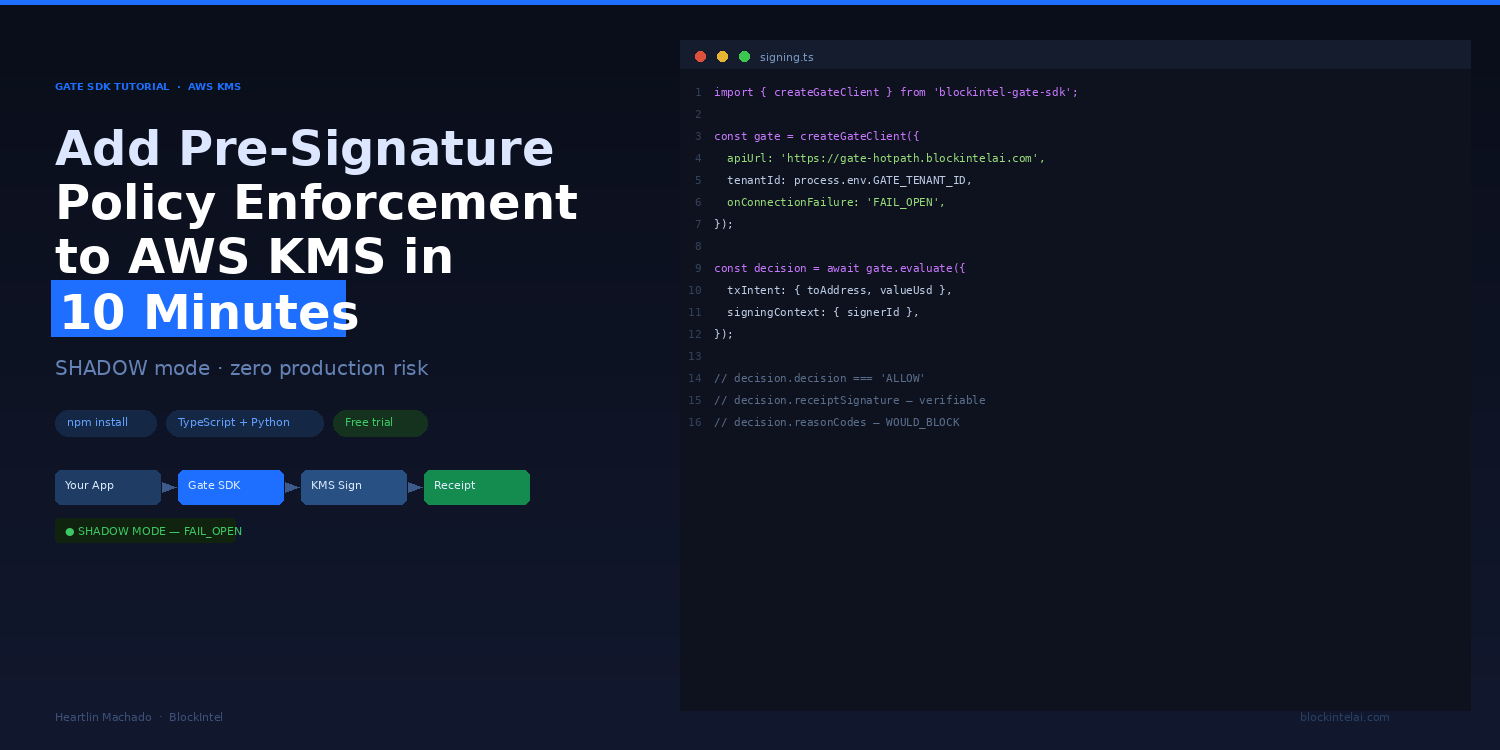Click the green dot in SHADOW MODE badge
The image size is (1500, 750).
click(x=70, y=532)
